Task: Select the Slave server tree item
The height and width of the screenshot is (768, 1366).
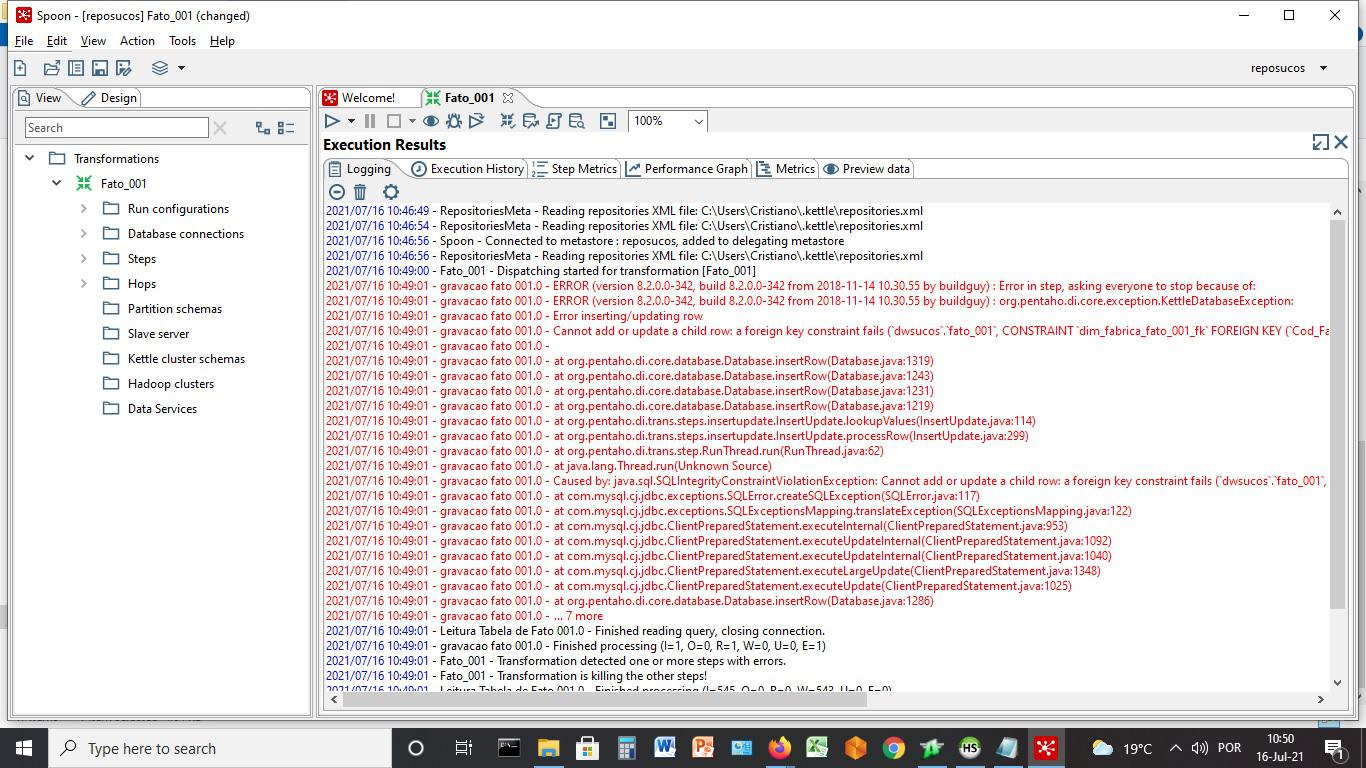Action: (x=158, y=334)
